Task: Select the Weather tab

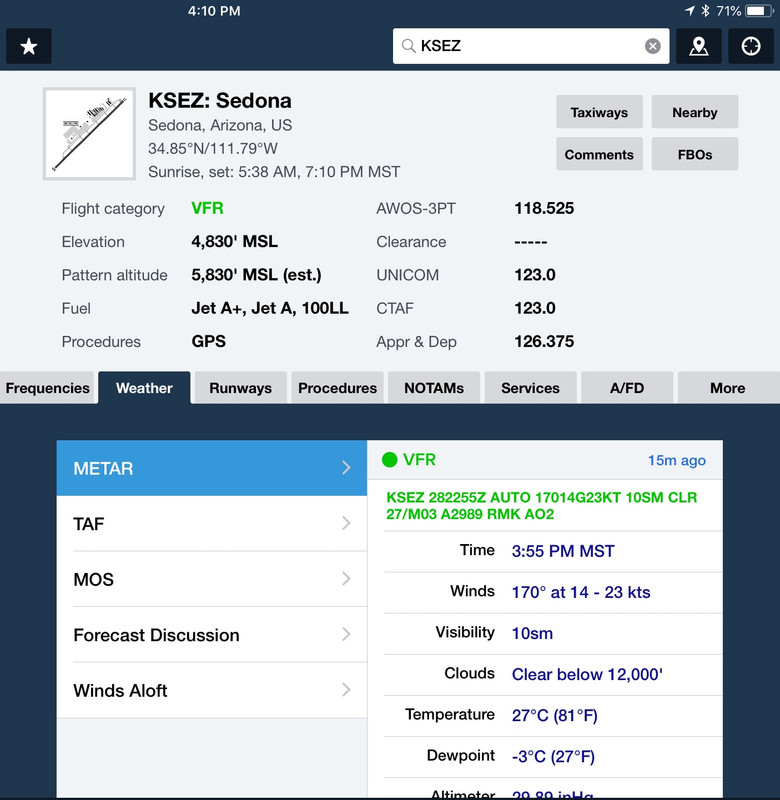Action: click(144, 388)
